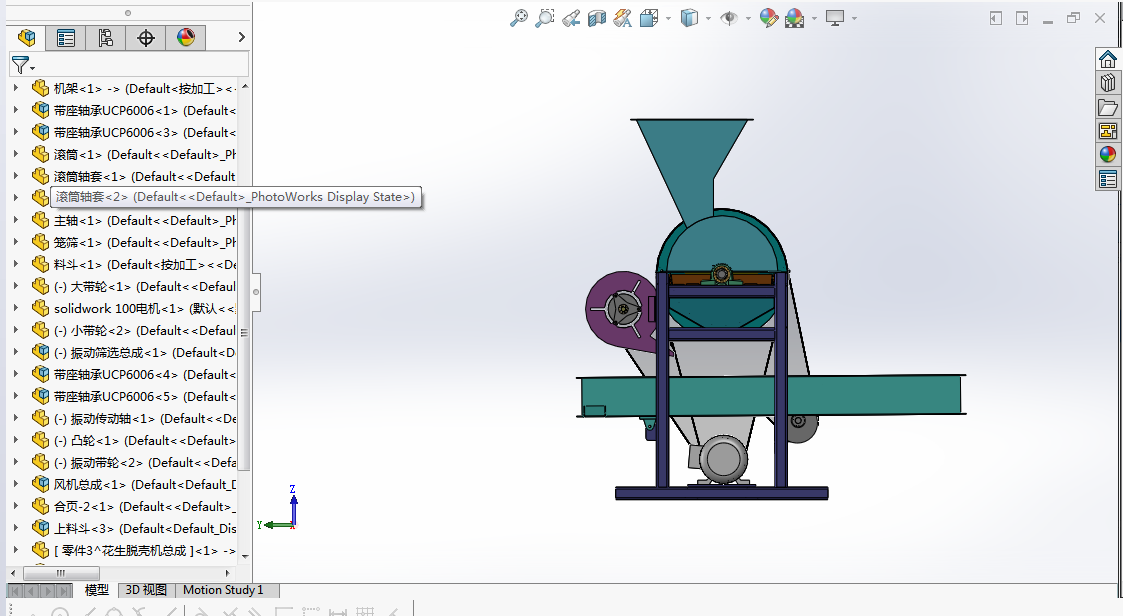Select 带座轴承UCP6006<1> in the tree

click(x=145, y=110)
